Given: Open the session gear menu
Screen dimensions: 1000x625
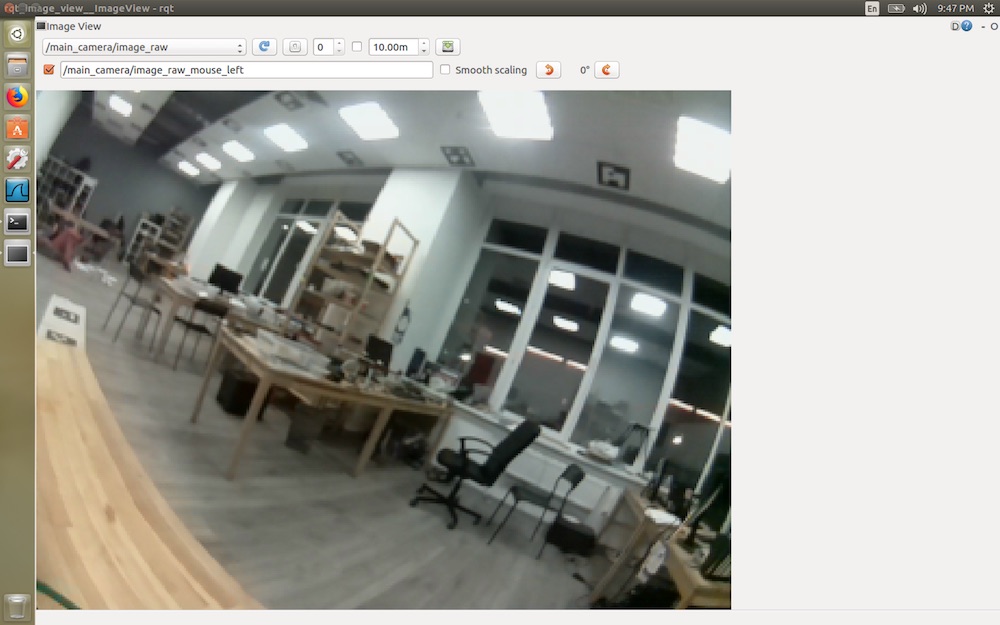Looking at the screenshot, I should pyautogui.click(x=988, y=8).
